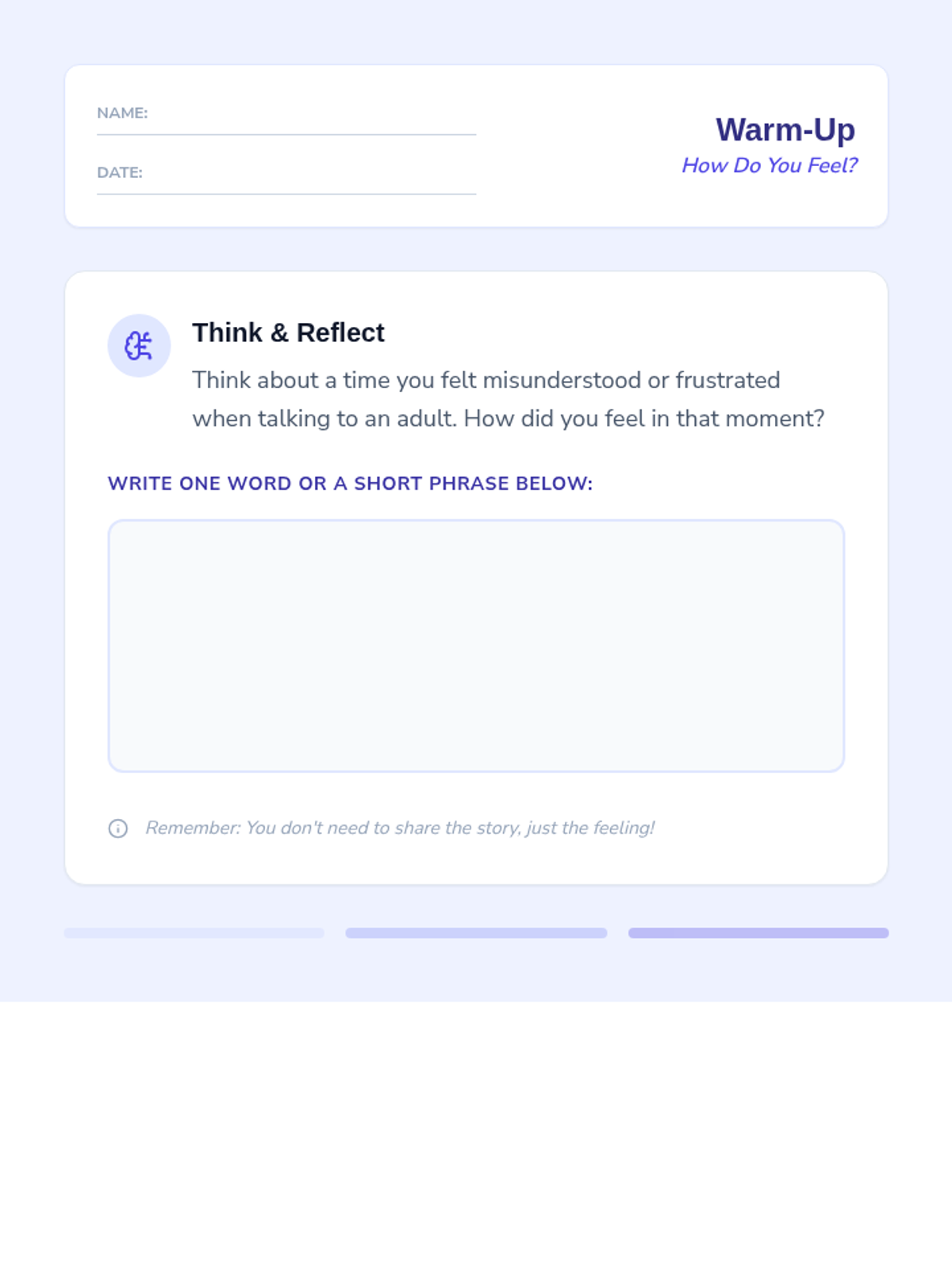Click the misunderstood or frustrated prompt paragraph
Viewport: 952px width, 1270px height.
pos(509,399)
